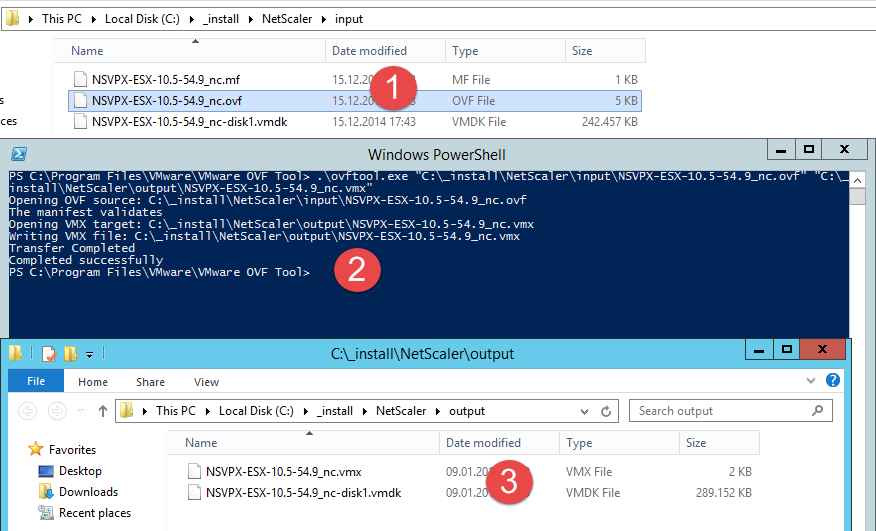Sort the input folder by Size
This screenshot has height=531, width=876.
[x=606, y=50]
